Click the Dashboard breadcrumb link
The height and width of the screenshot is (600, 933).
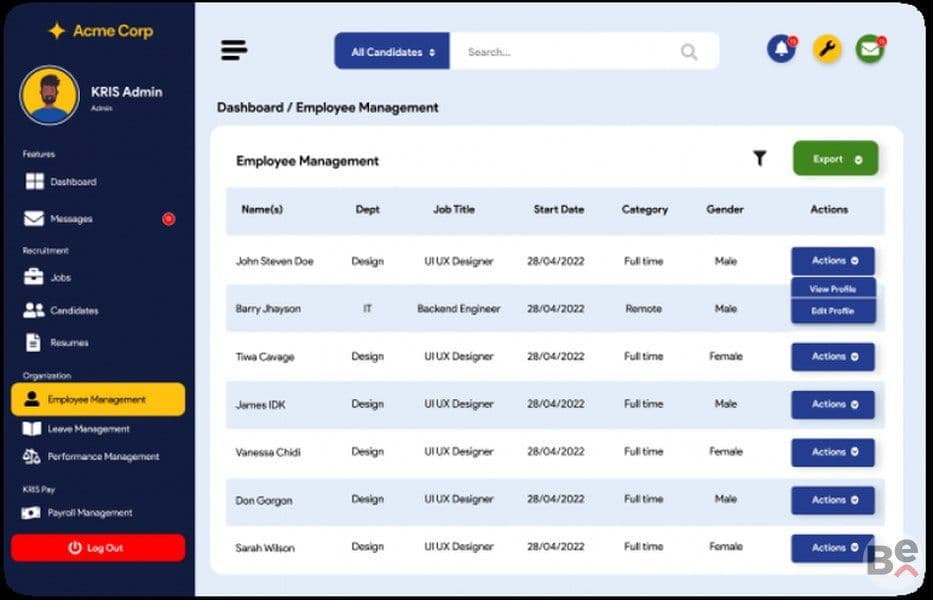tap(250, 108)
